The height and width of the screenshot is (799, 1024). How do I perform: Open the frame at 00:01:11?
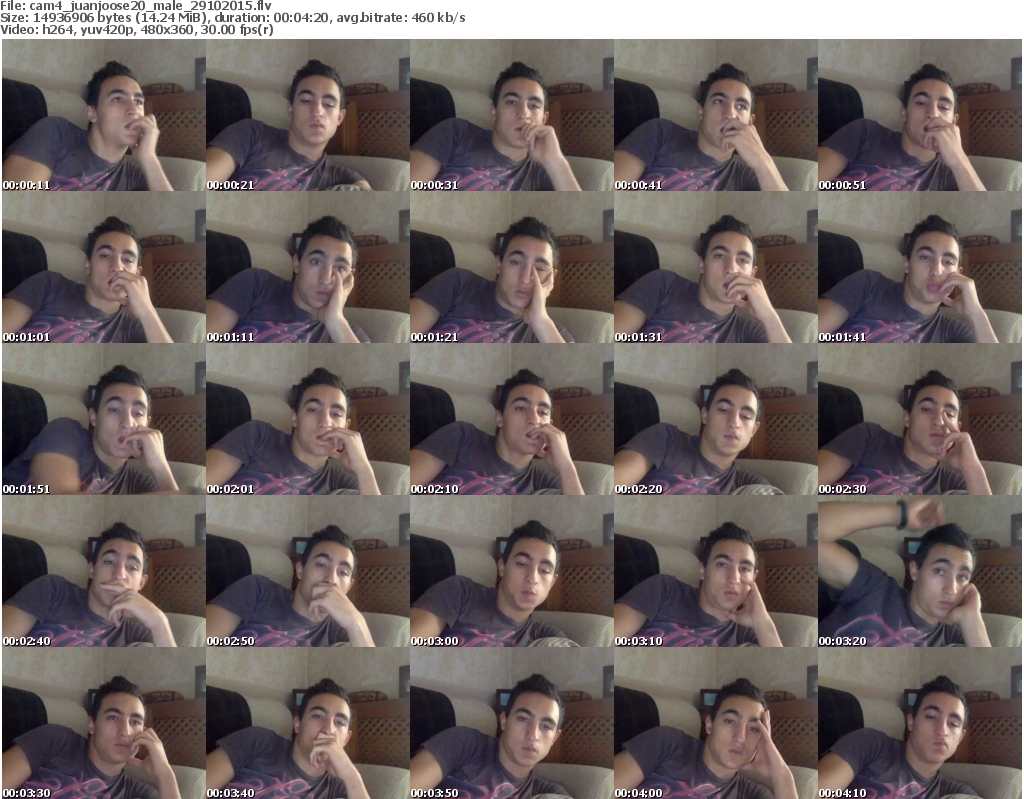308,267
